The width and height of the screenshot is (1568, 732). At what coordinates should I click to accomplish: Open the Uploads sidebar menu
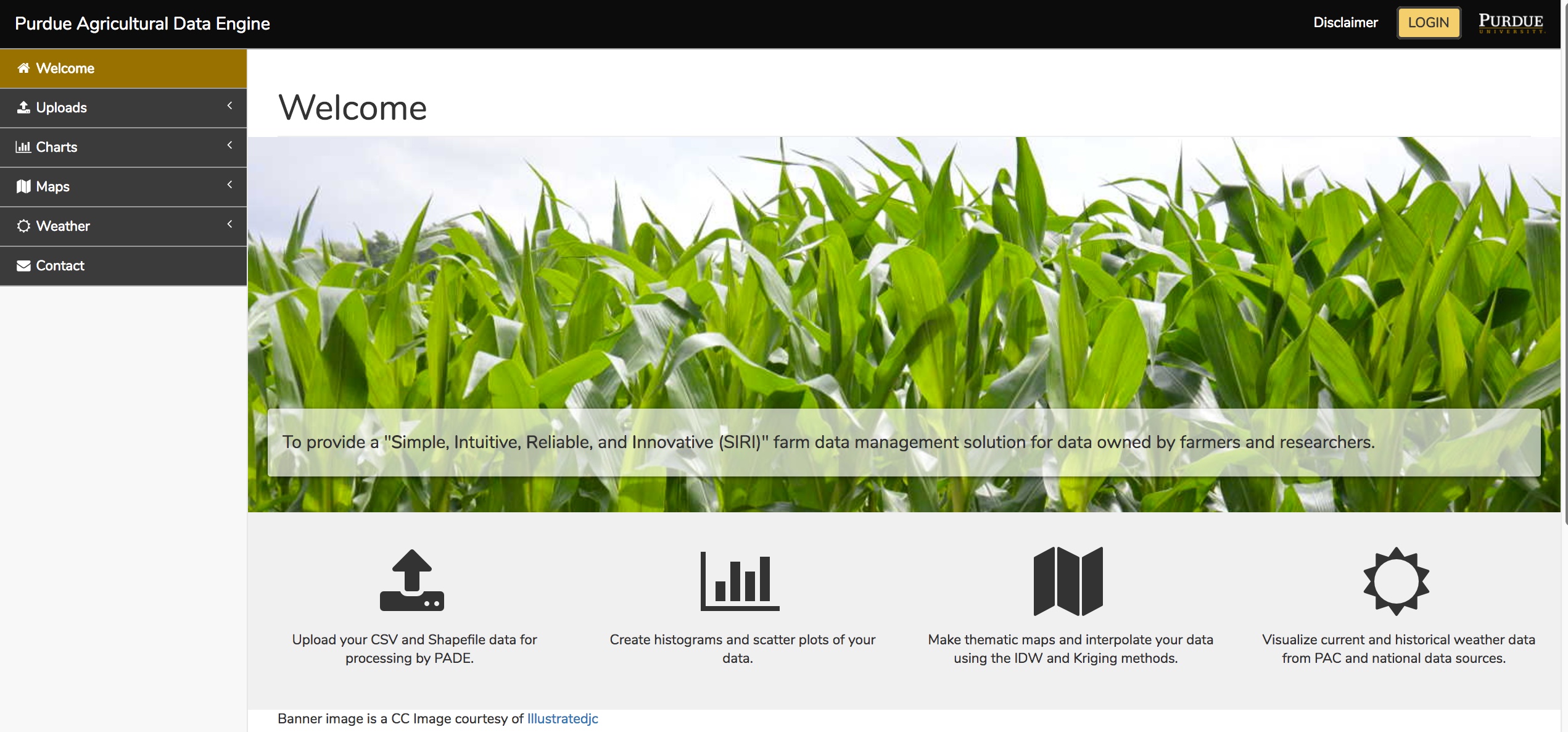point(123,108)
